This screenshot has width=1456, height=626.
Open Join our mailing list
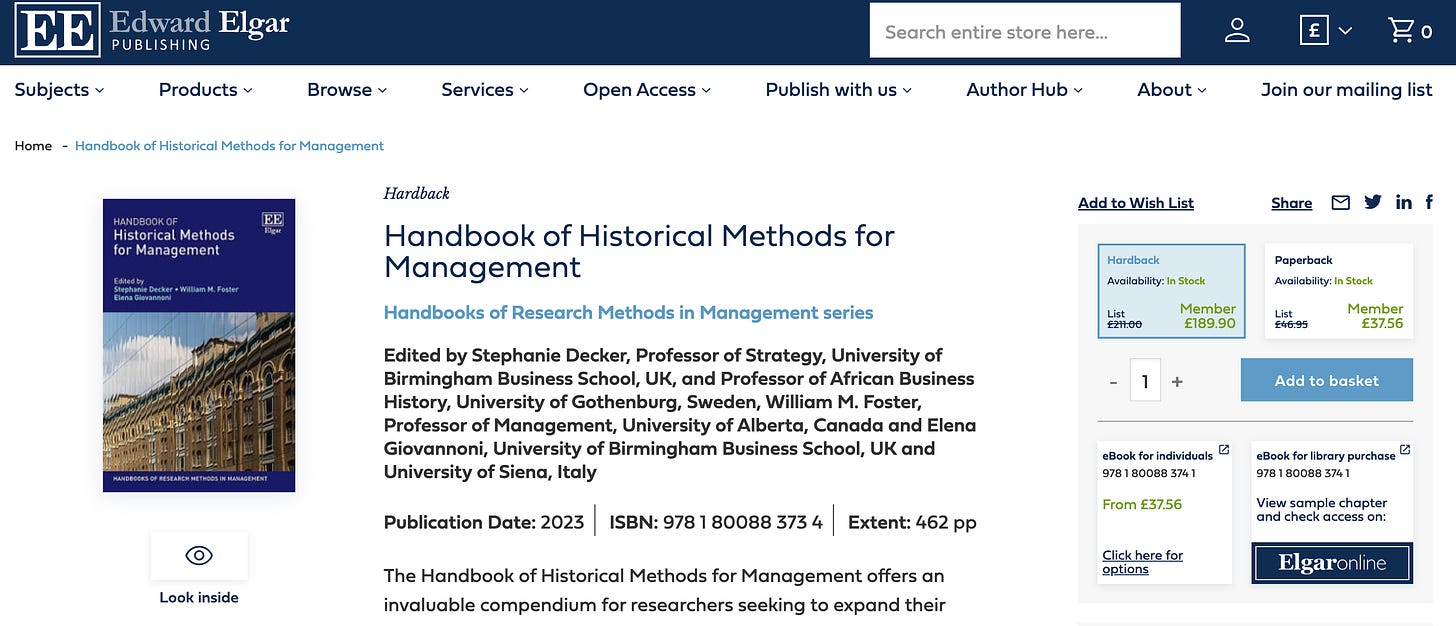1346,90
